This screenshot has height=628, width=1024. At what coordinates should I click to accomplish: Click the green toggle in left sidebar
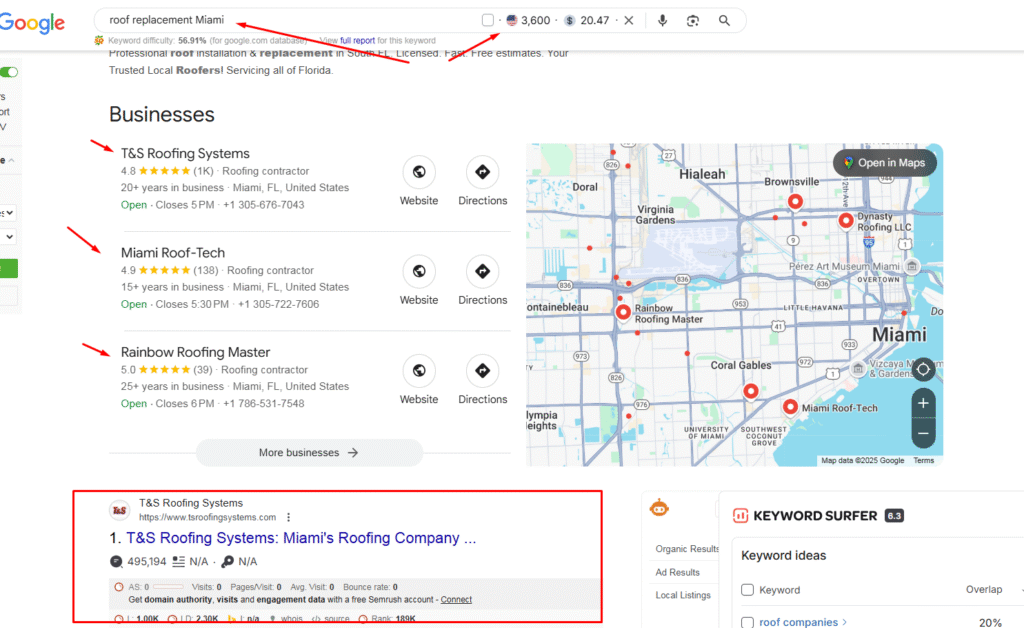[8, 72]
